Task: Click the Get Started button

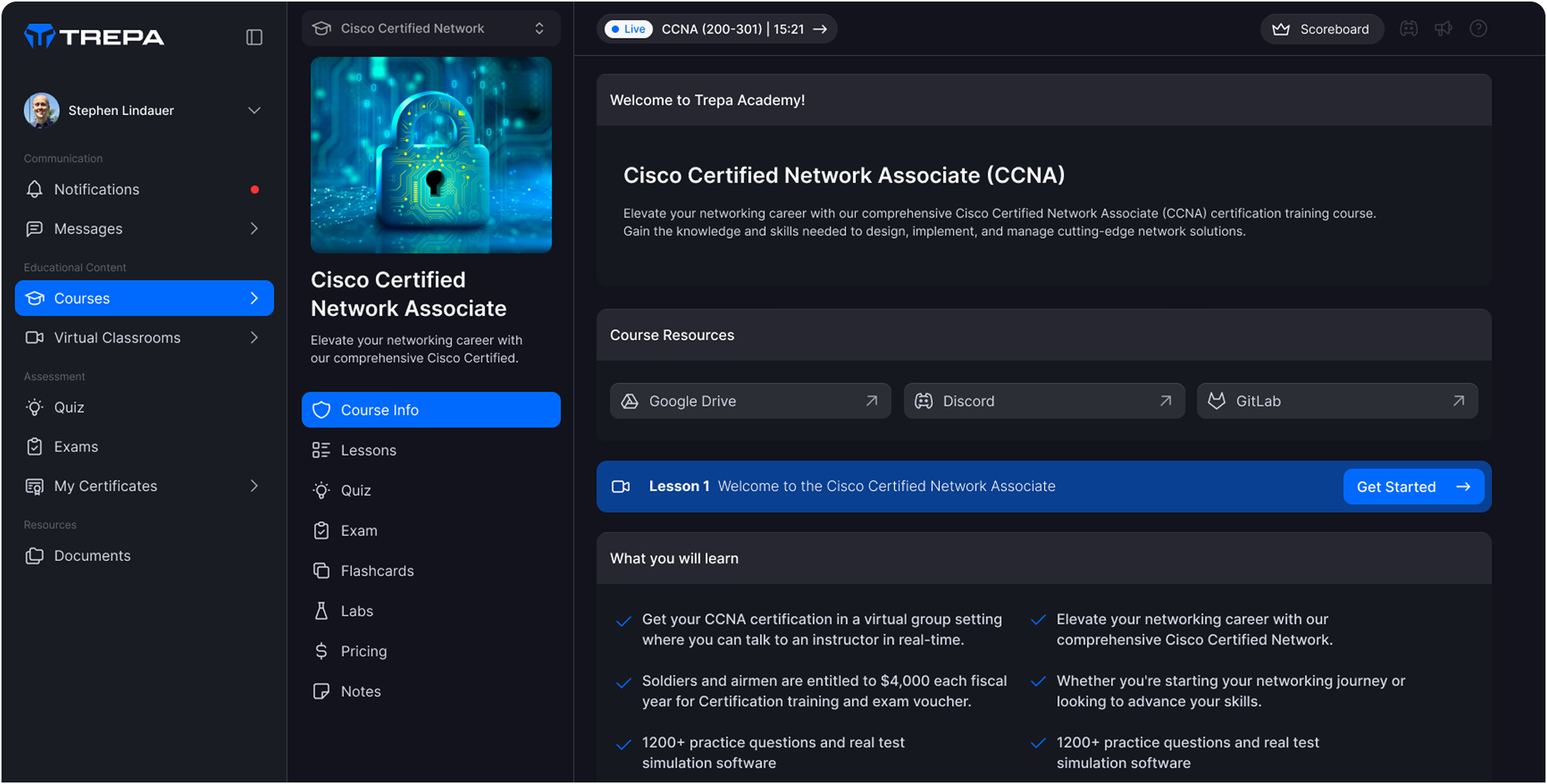Action: [x=1414, y=487]
